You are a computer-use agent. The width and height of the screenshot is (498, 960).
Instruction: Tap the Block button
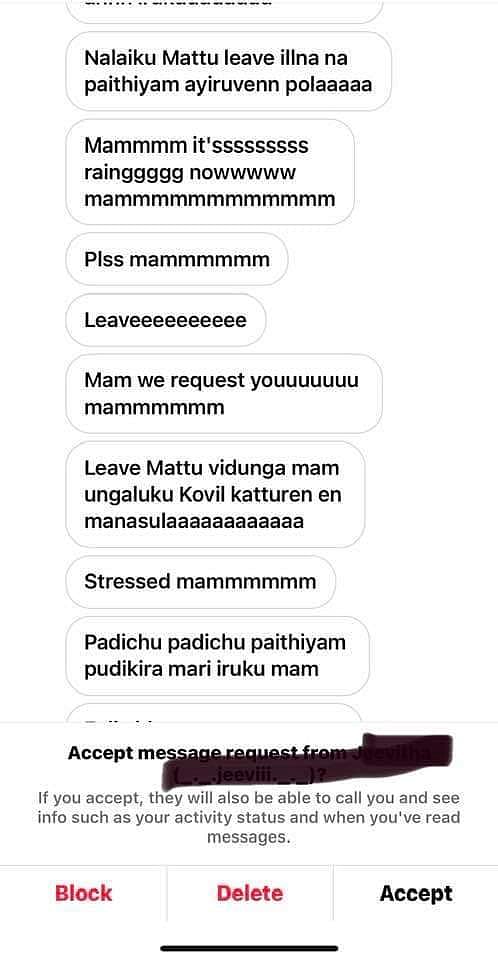[x=83, y=893]
